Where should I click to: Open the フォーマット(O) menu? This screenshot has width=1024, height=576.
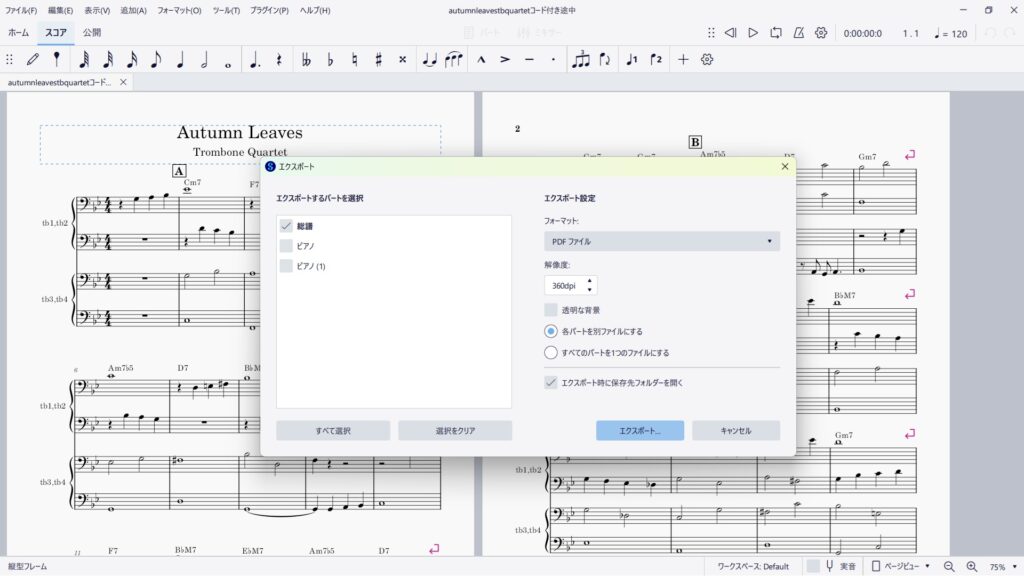pyautogui.click(x=179, y=10)
